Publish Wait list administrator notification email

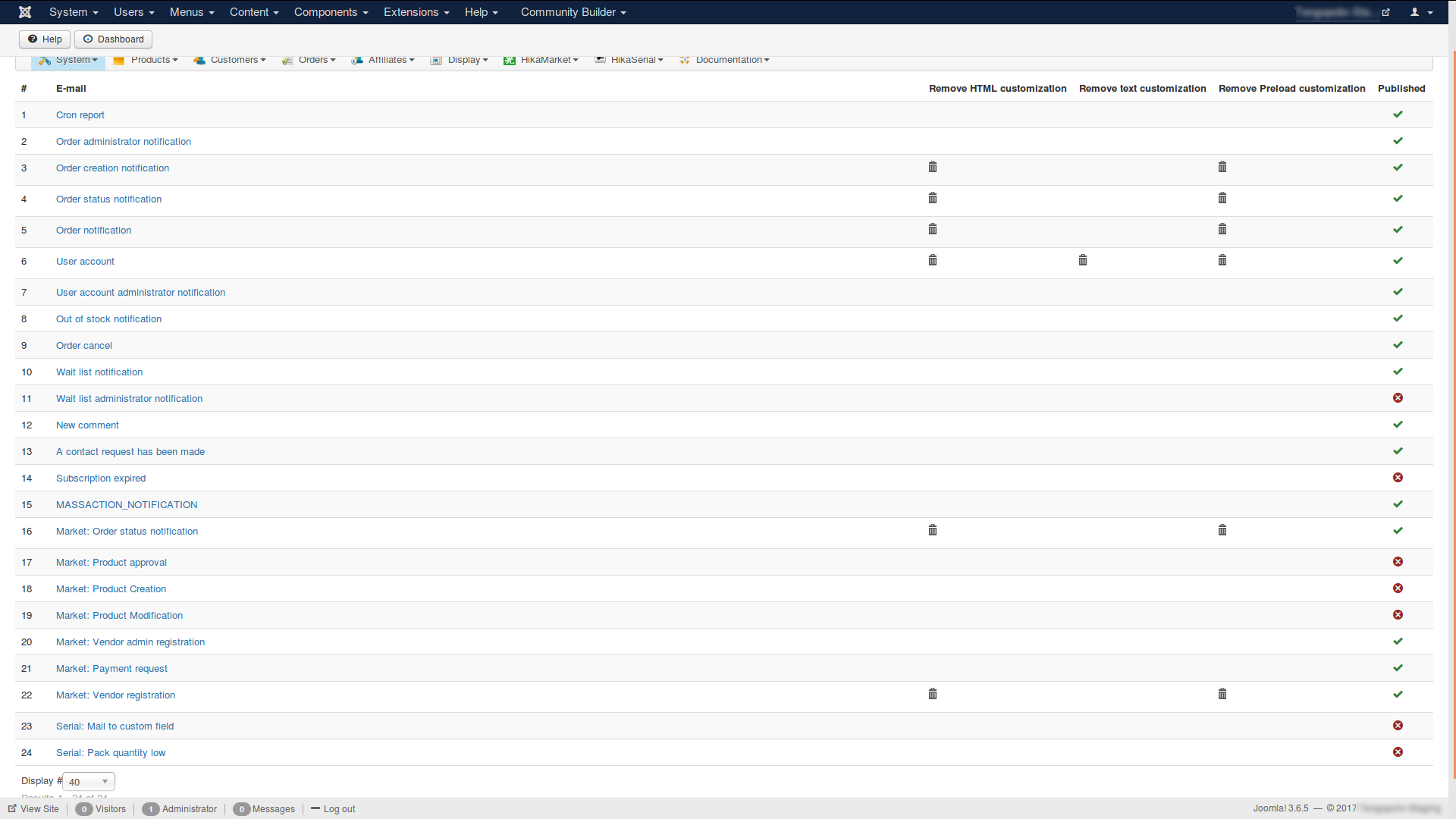pyautogui.click(x=1398, y=398)
